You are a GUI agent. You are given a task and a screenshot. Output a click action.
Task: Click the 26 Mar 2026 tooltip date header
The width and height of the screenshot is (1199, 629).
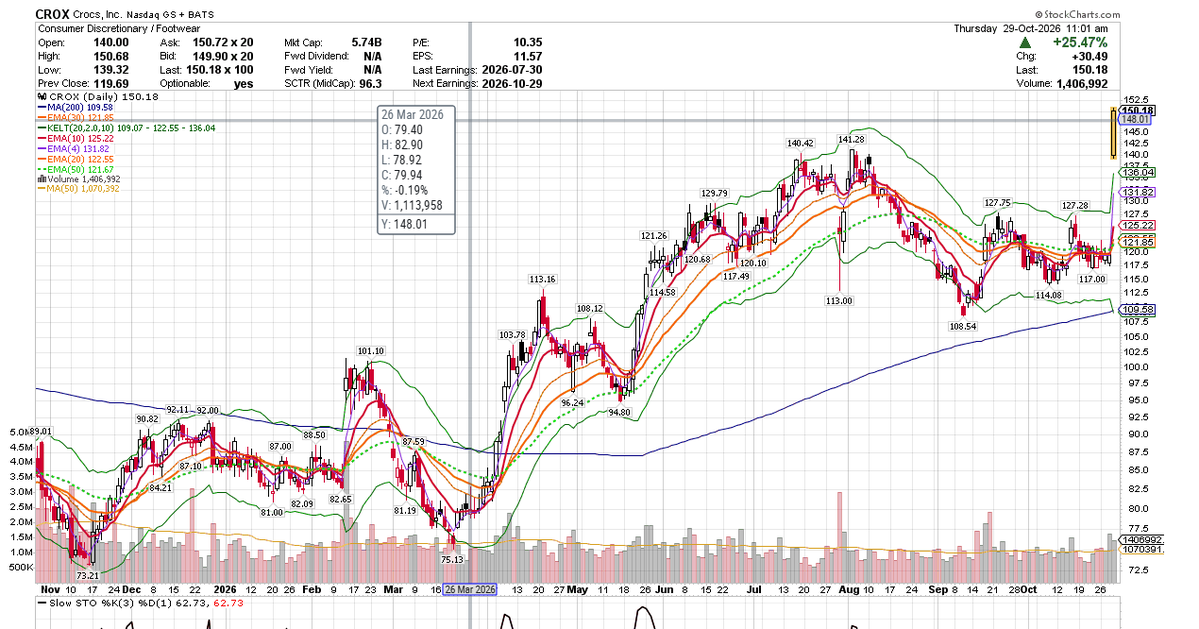coord(412,115)
